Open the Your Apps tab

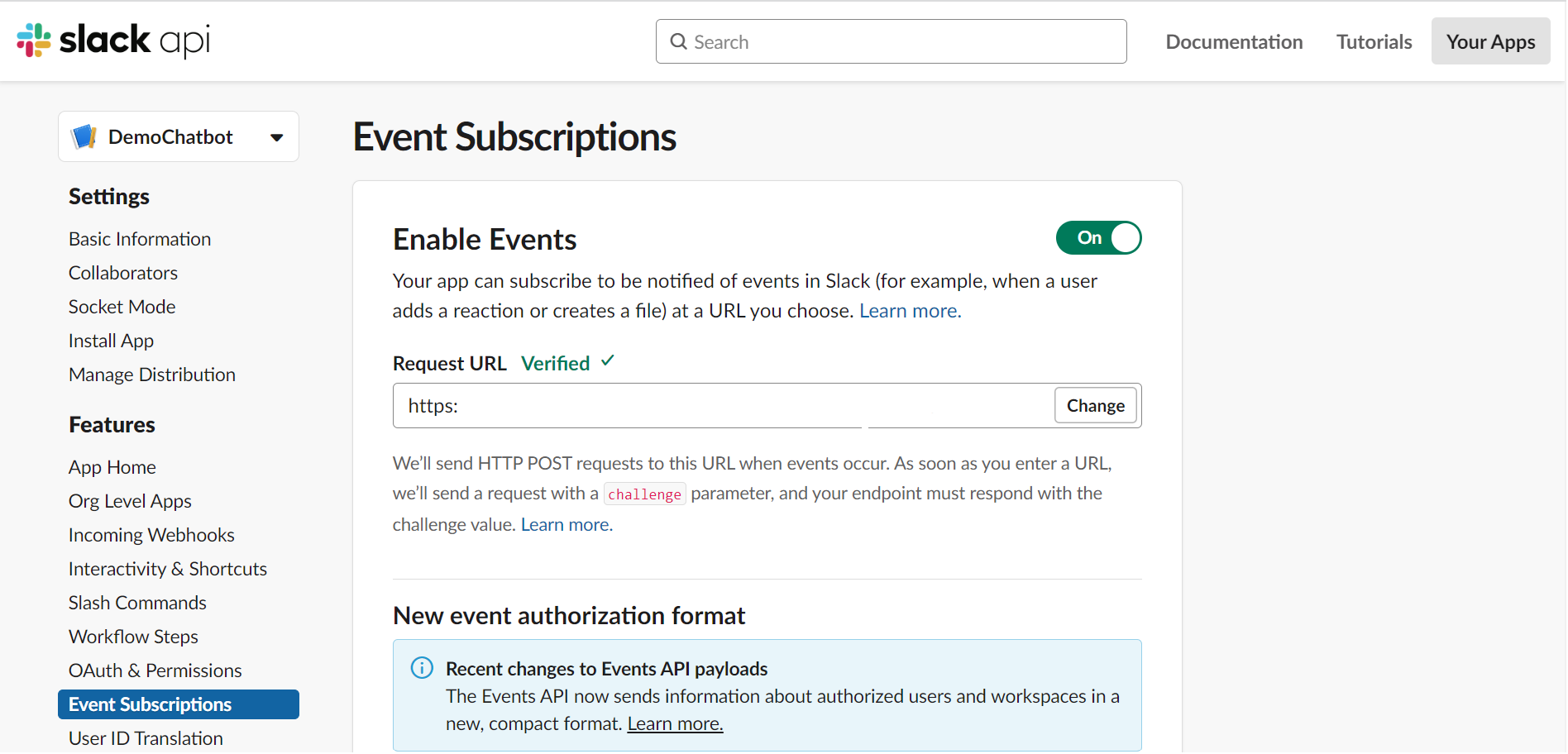(x=1490, y=41)
